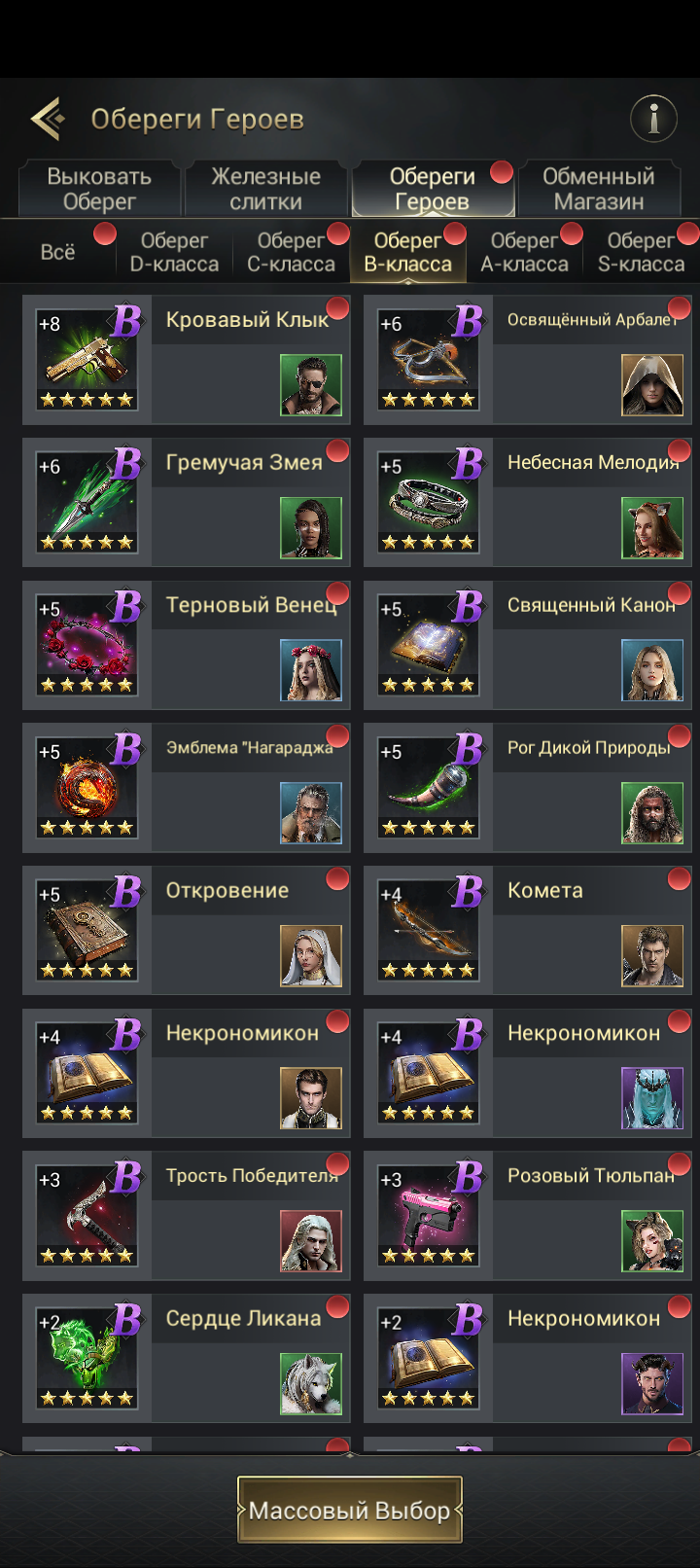
Task: Filter by Оберег S-класса
Action: click(x=642, y=252)
